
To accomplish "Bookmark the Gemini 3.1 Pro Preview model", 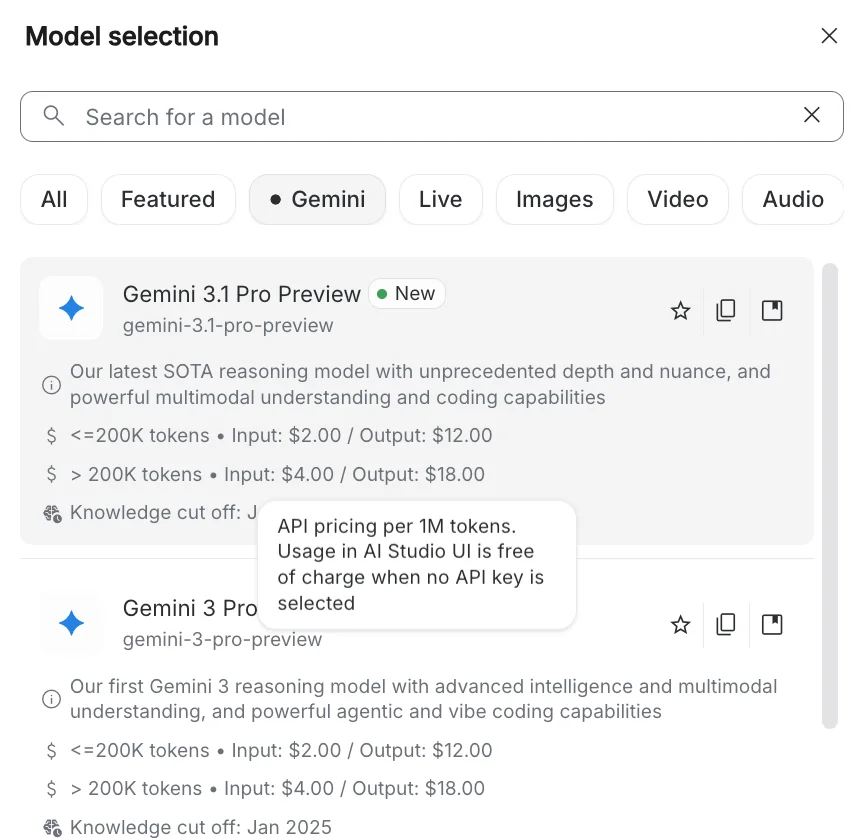I will click(772, 311).
